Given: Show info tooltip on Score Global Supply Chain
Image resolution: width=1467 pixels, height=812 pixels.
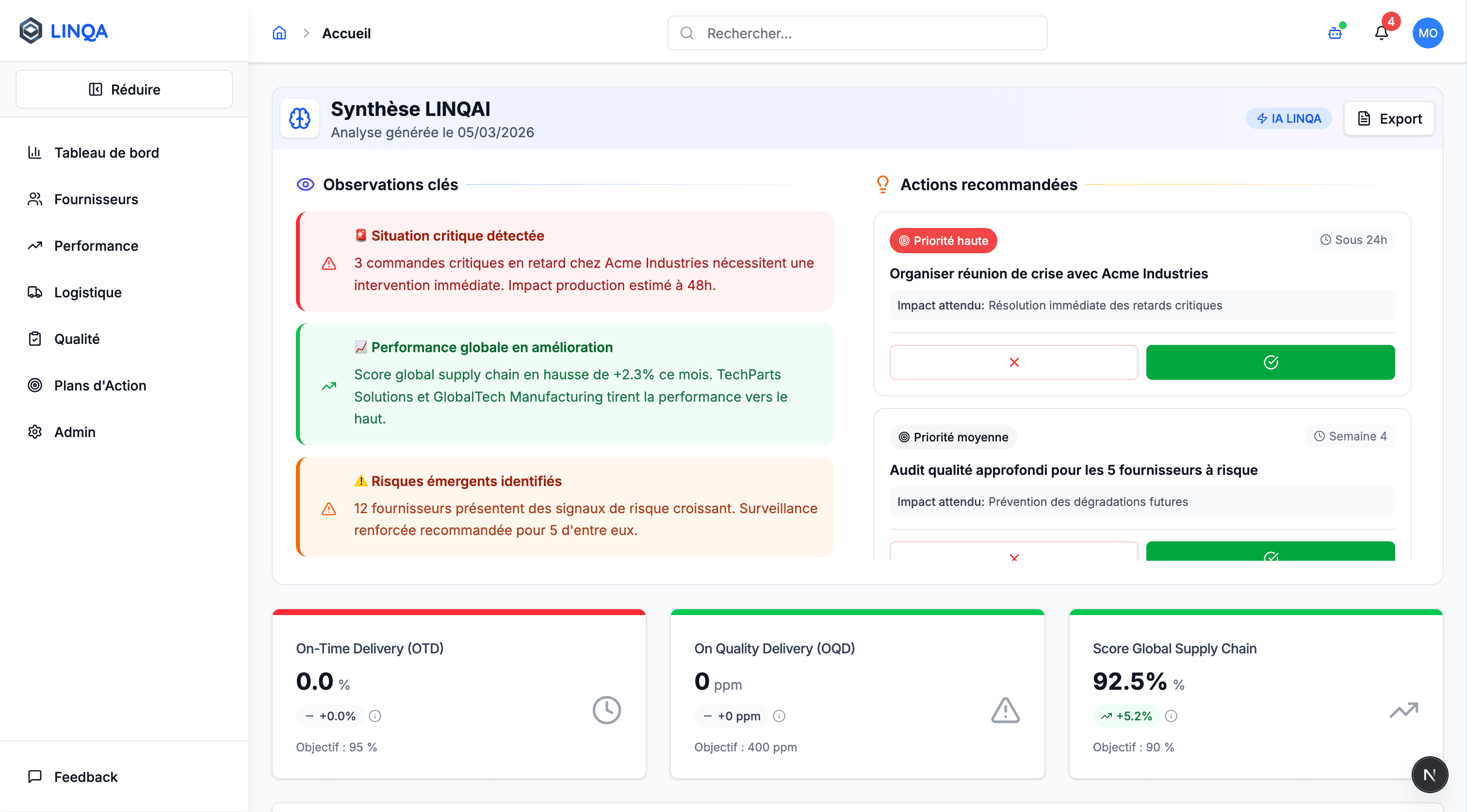Looking at the screenshot, I should coord(1171,716).
